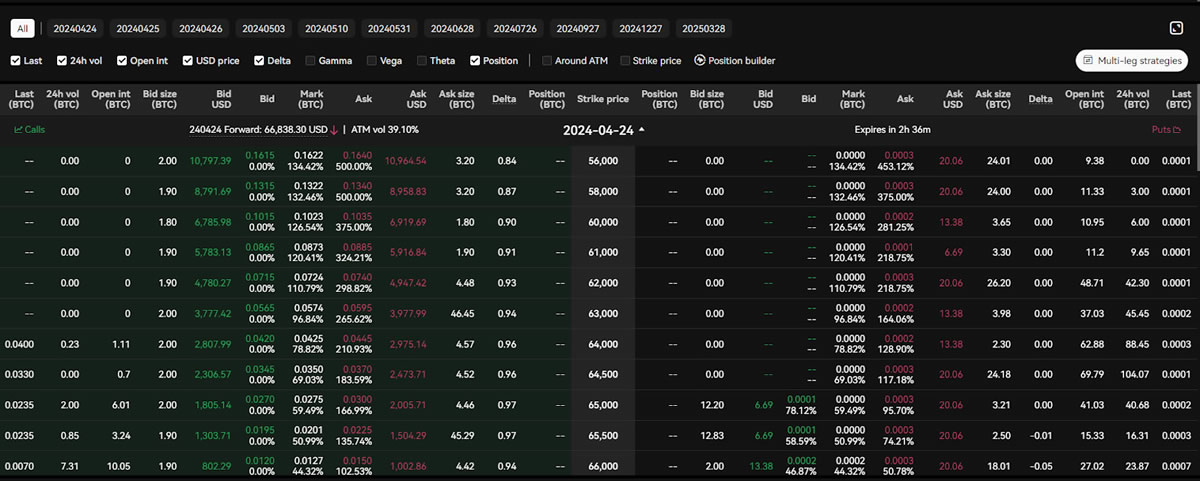Click the red down arrow beside Forward price
Image resolution: width=1200 pixels, height=481 pixels.
[x=334, y=129]
